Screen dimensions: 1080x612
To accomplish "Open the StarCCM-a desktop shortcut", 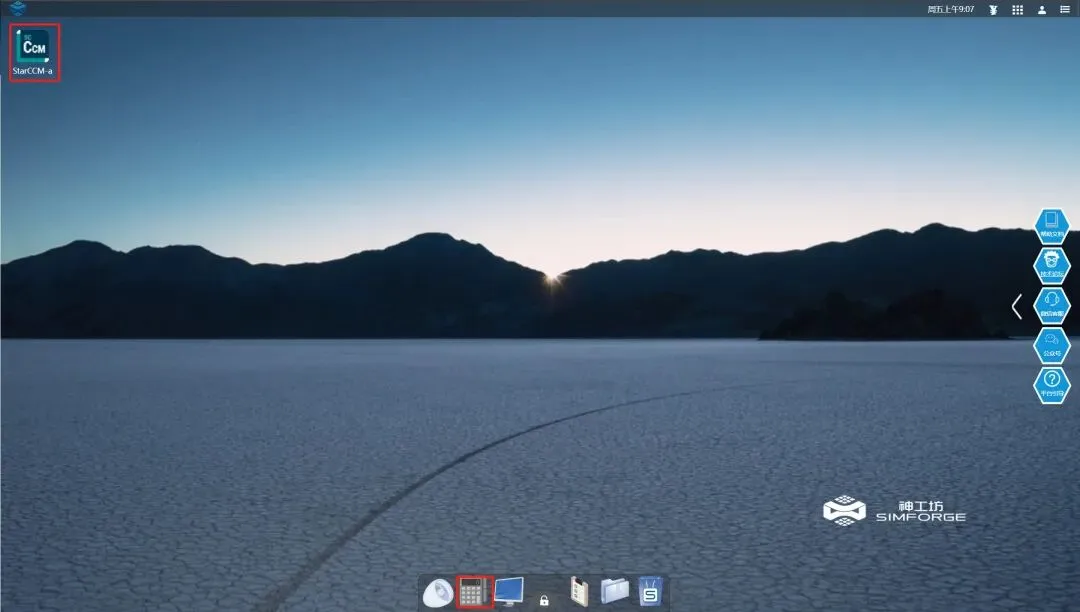I will click(34, 52).
